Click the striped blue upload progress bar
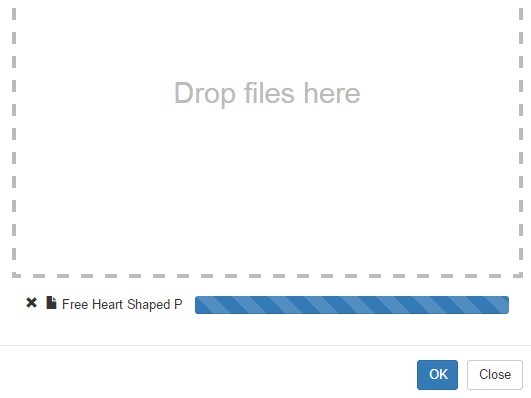This screenshot has width=531, height=398. pos(352,305)
